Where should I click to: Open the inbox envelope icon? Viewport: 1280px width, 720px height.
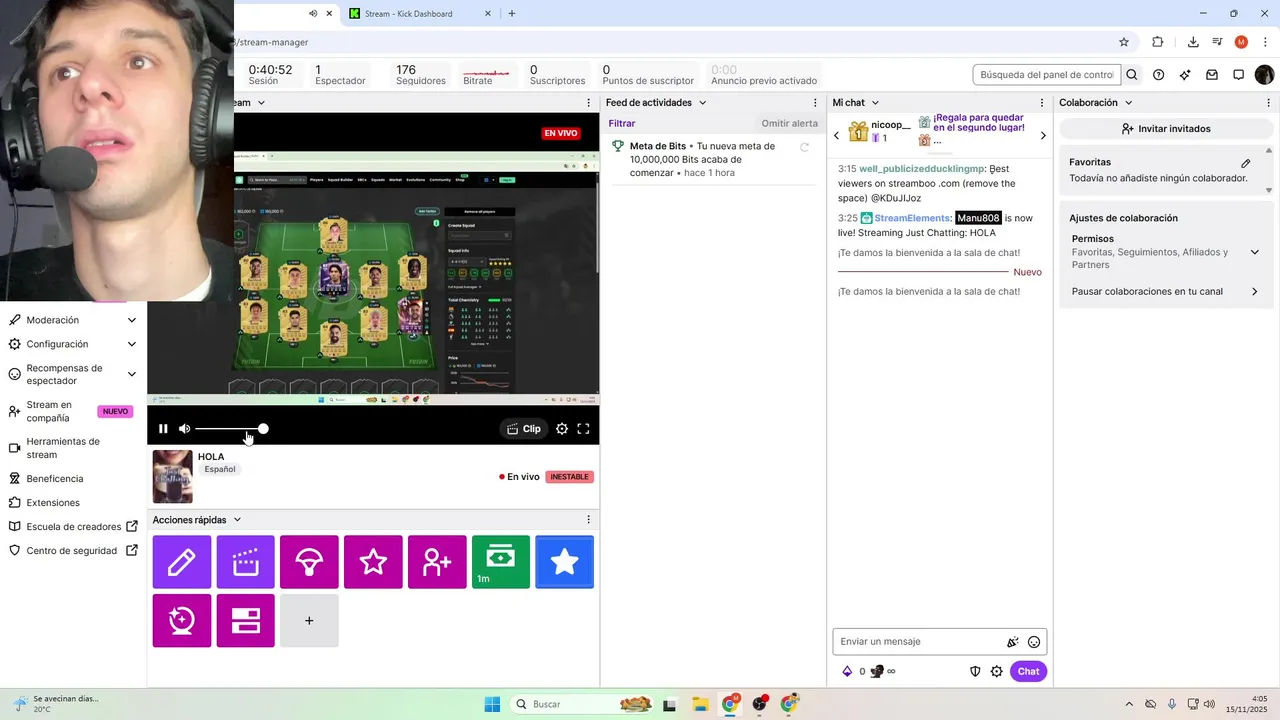[x=1212, y=75]
